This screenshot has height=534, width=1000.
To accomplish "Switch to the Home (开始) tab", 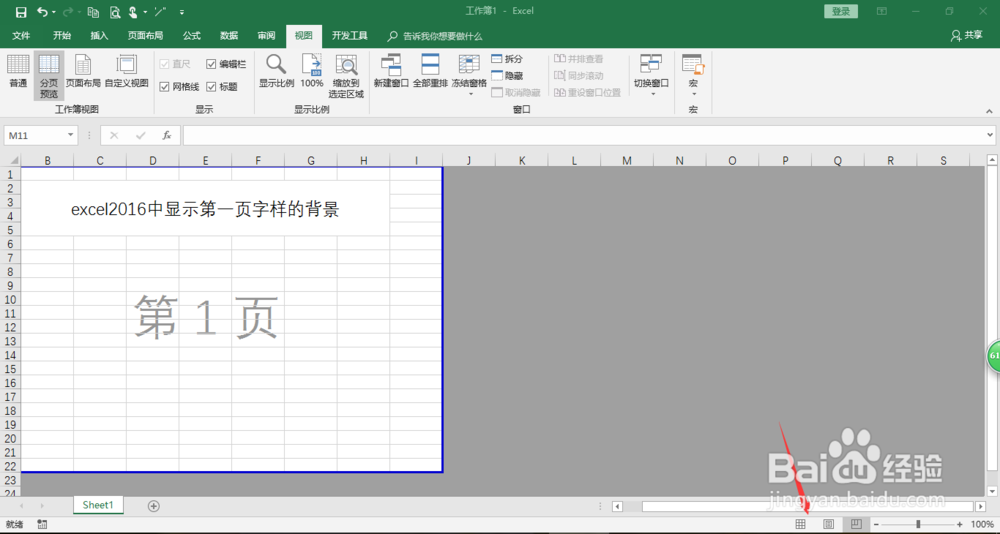I will click(62, 36).
